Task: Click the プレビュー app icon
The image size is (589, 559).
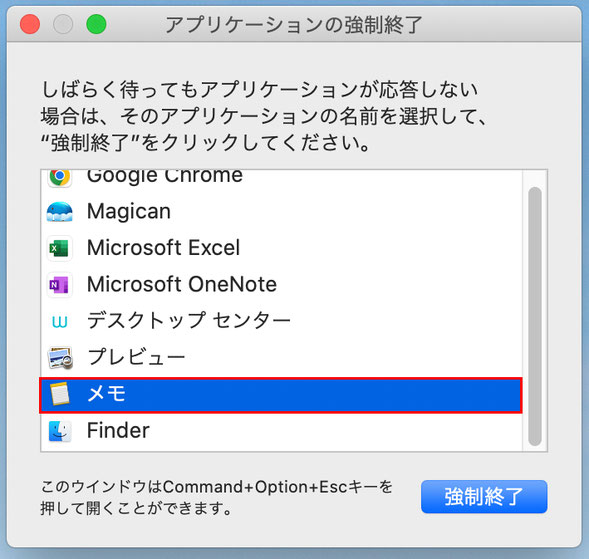Action: (x=60, y=358)
